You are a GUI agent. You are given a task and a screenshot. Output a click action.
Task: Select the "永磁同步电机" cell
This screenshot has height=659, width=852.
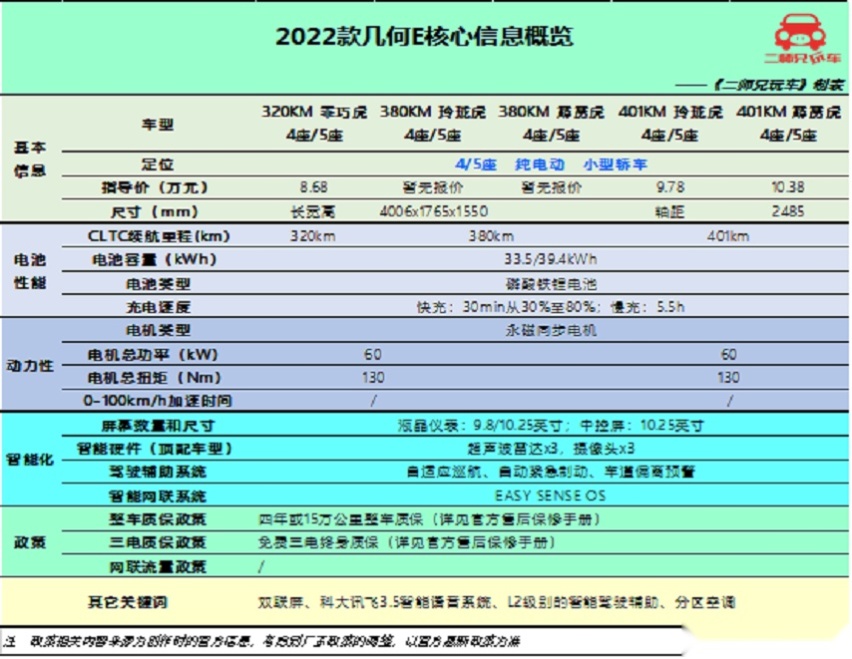click(x=551, y=330)
